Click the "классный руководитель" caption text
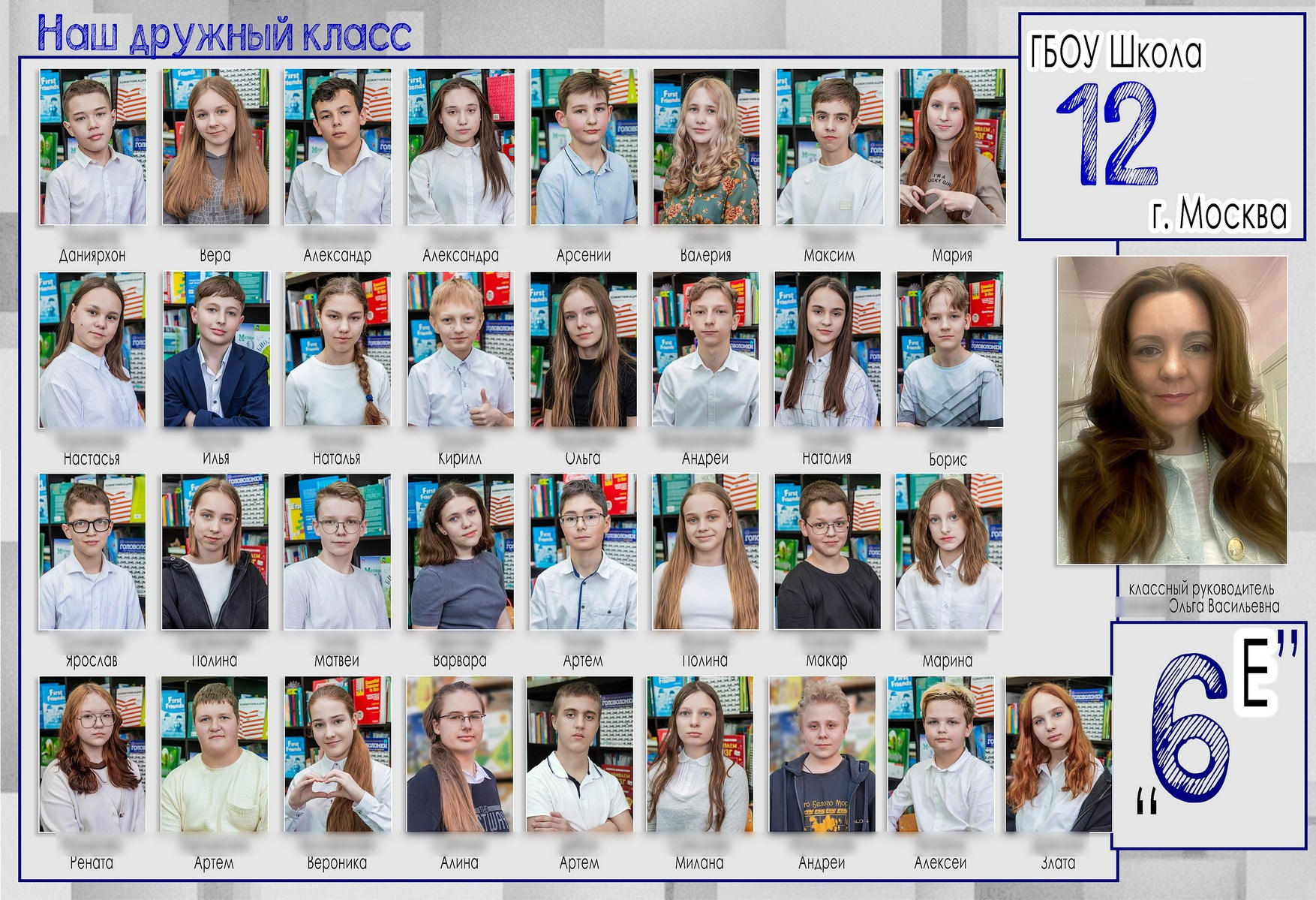Viewport: 1316px width, 900px height. tap(1200, 589)
